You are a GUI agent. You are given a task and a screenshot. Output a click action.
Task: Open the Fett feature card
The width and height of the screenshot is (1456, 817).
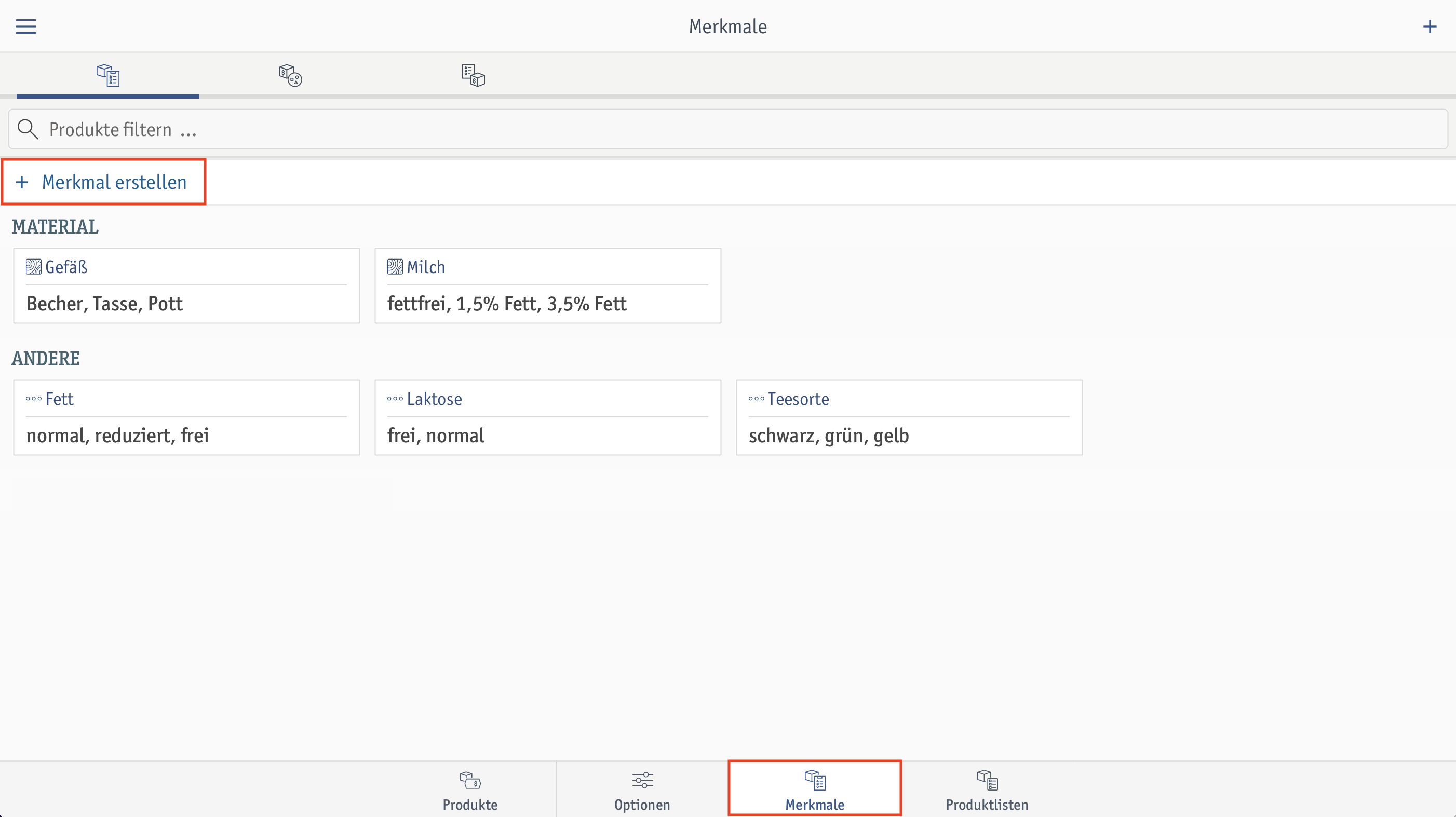coord(186,417)
